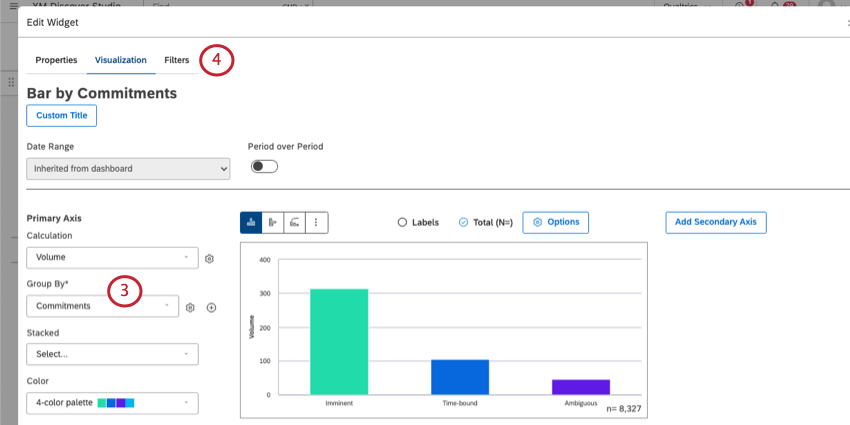Open the Stacked Select dropdown

(112, 354)
